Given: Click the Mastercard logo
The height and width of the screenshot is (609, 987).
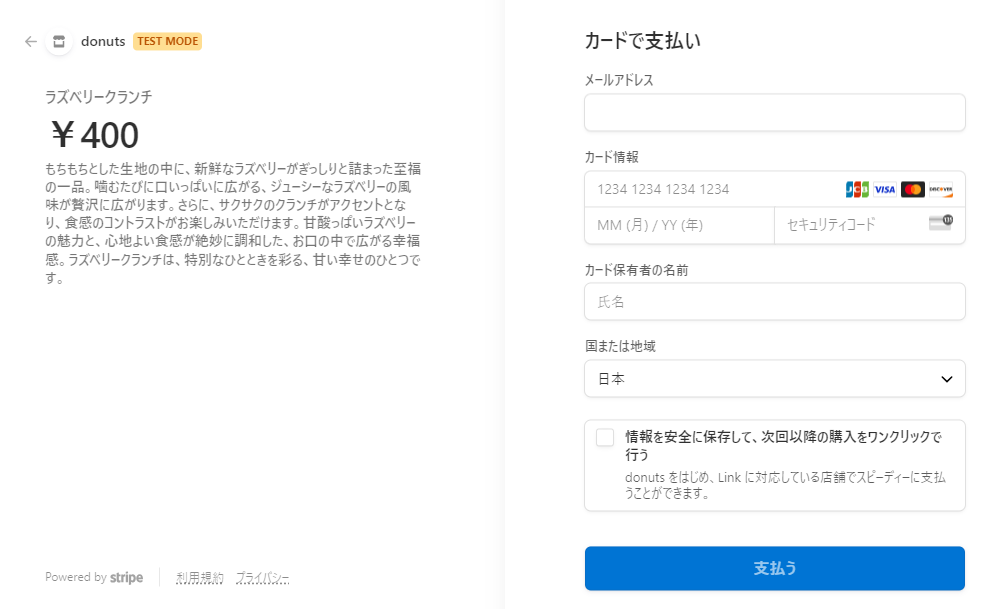Looking at the screenshot, I should 912,189.
